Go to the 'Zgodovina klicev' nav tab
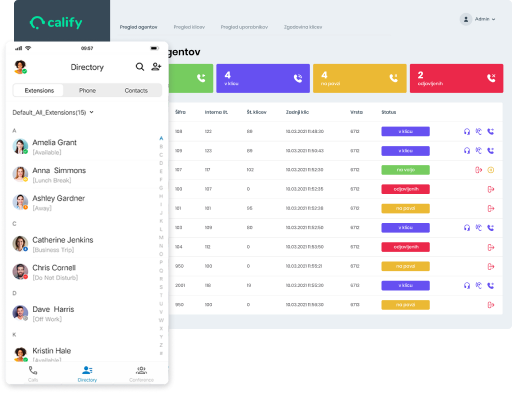This screenshot has width=512, height=393. (x=303, y=27)
